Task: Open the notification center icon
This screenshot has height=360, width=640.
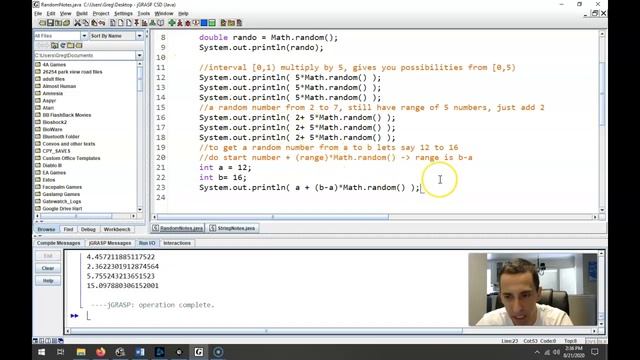Action: (x=595, y=352)
